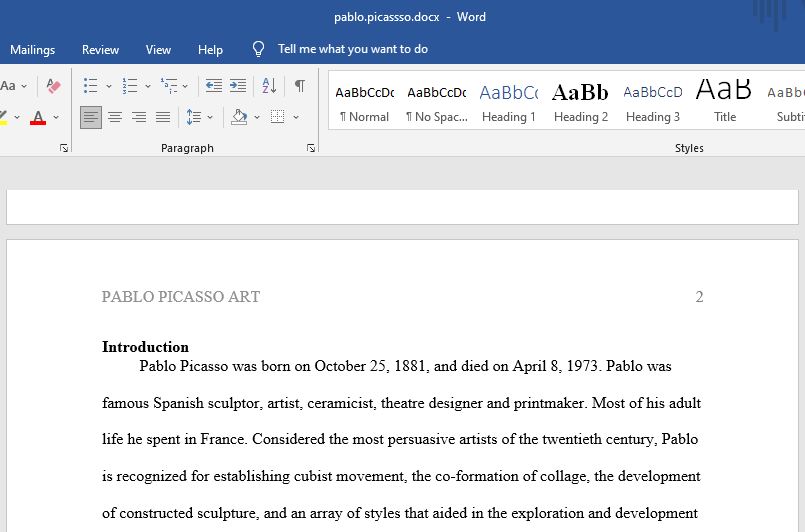The image size is (805, 532).
Task: Click the Tell me what you want to do box
Action: pos(353,49)
